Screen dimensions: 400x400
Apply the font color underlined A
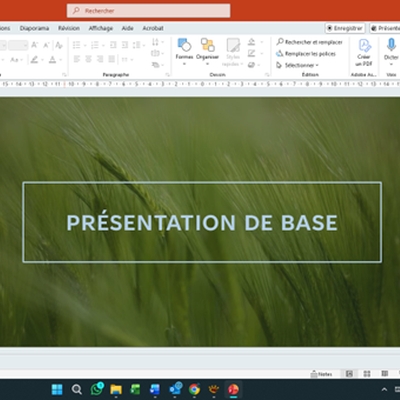point(52,60)
